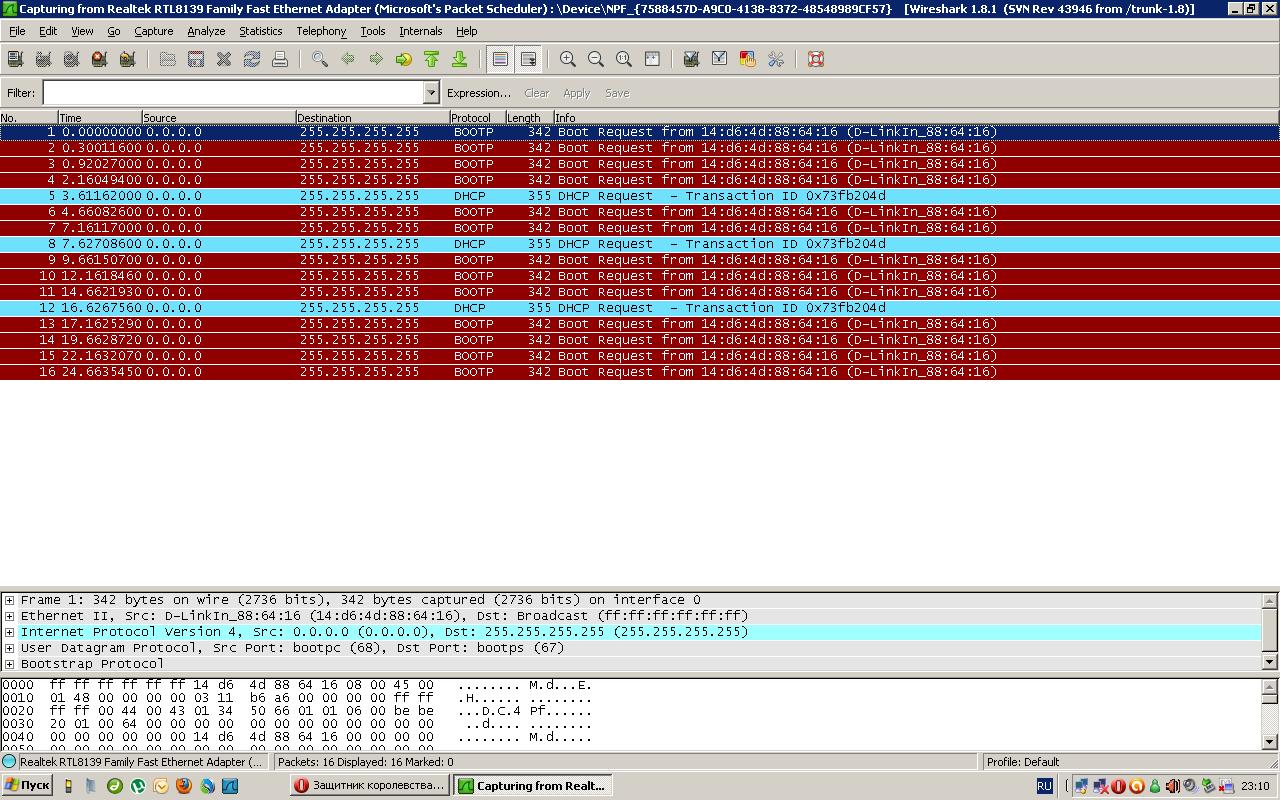Open the interface list toolbar icon
The width and height of the screenshot is (1280, 800).
pyautogui.click(x=15, y=59)
